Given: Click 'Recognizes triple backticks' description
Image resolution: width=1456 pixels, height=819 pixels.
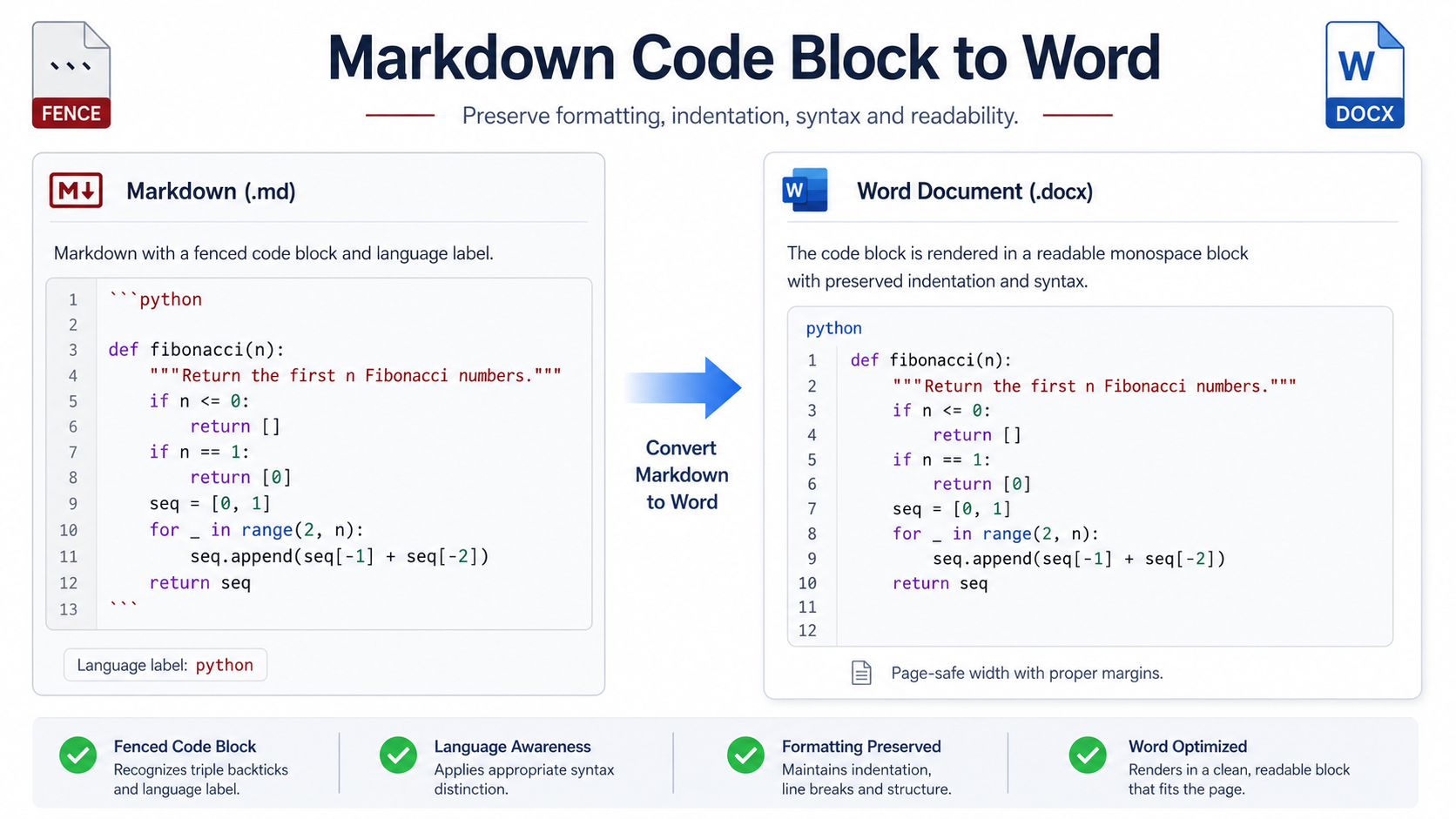Looking at the screenshot, I should [200, 780].
